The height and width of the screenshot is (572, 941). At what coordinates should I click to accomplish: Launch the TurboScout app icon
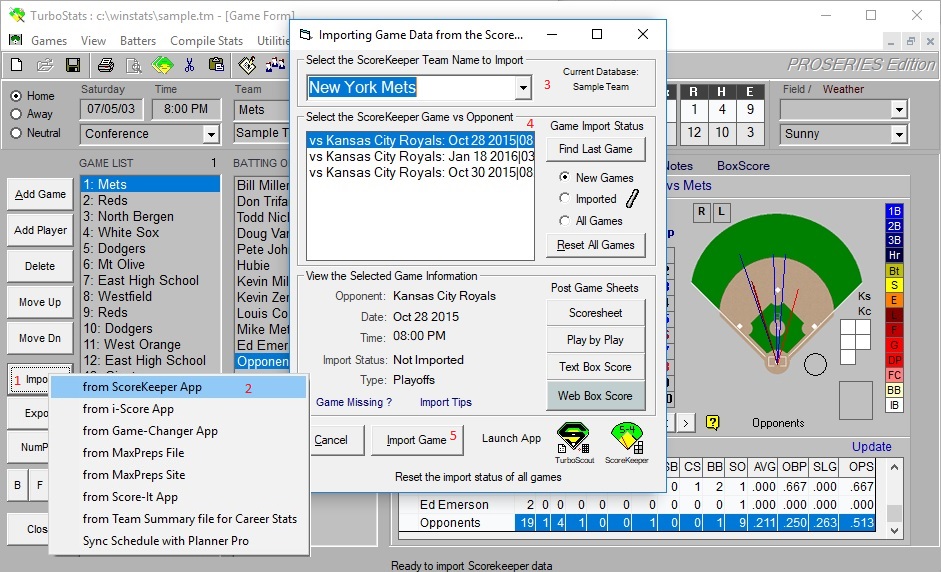click(574, 438)
